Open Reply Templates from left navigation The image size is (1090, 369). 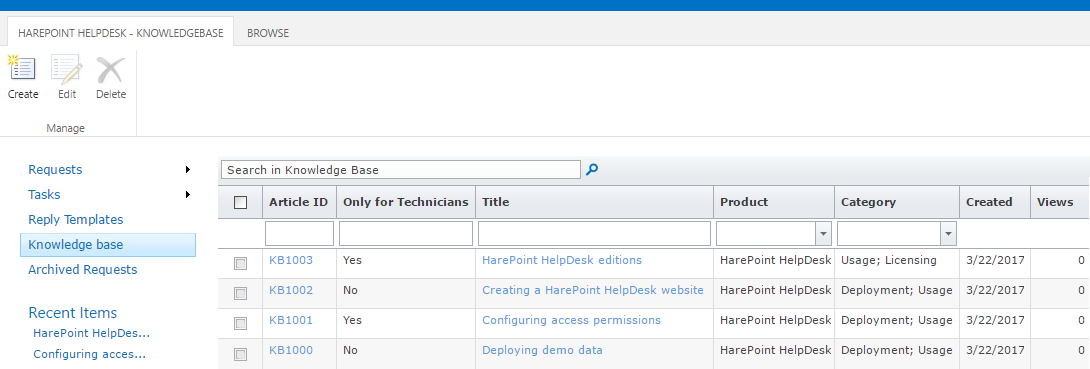tap(76, 220)
